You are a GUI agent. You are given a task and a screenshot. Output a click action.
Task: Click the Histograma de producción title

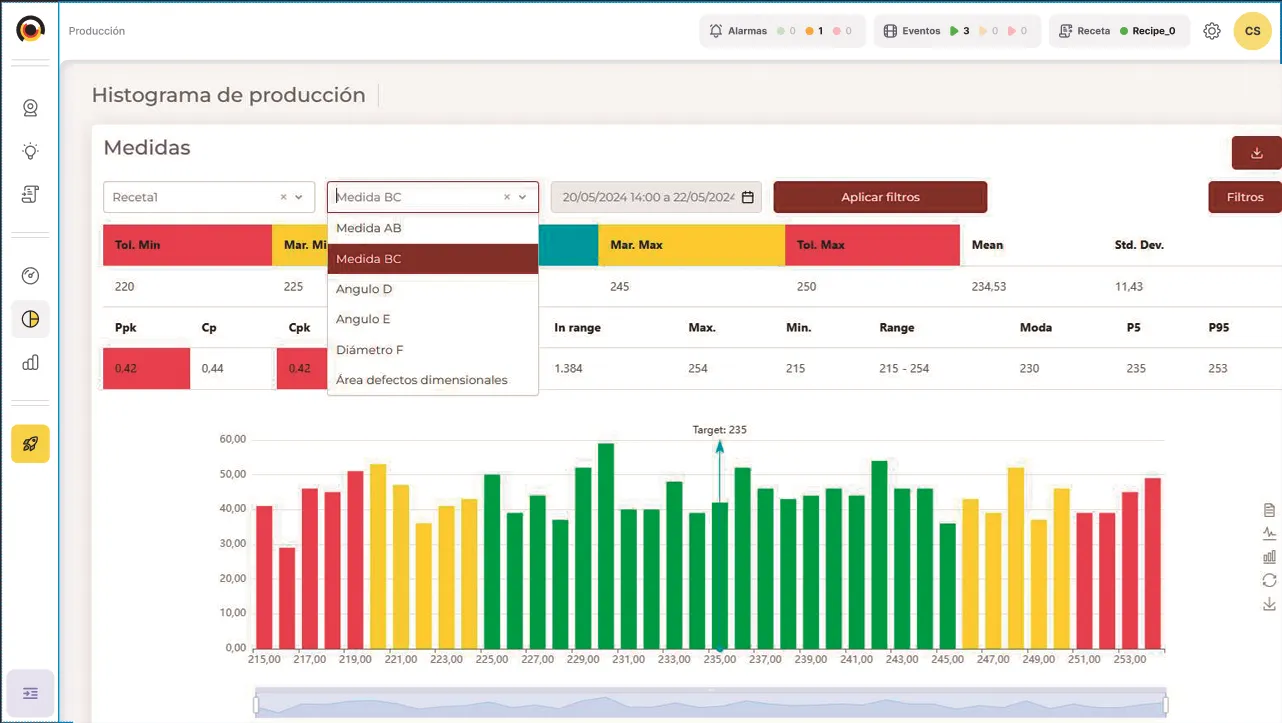pyautogui.click(x=228, y=95)
